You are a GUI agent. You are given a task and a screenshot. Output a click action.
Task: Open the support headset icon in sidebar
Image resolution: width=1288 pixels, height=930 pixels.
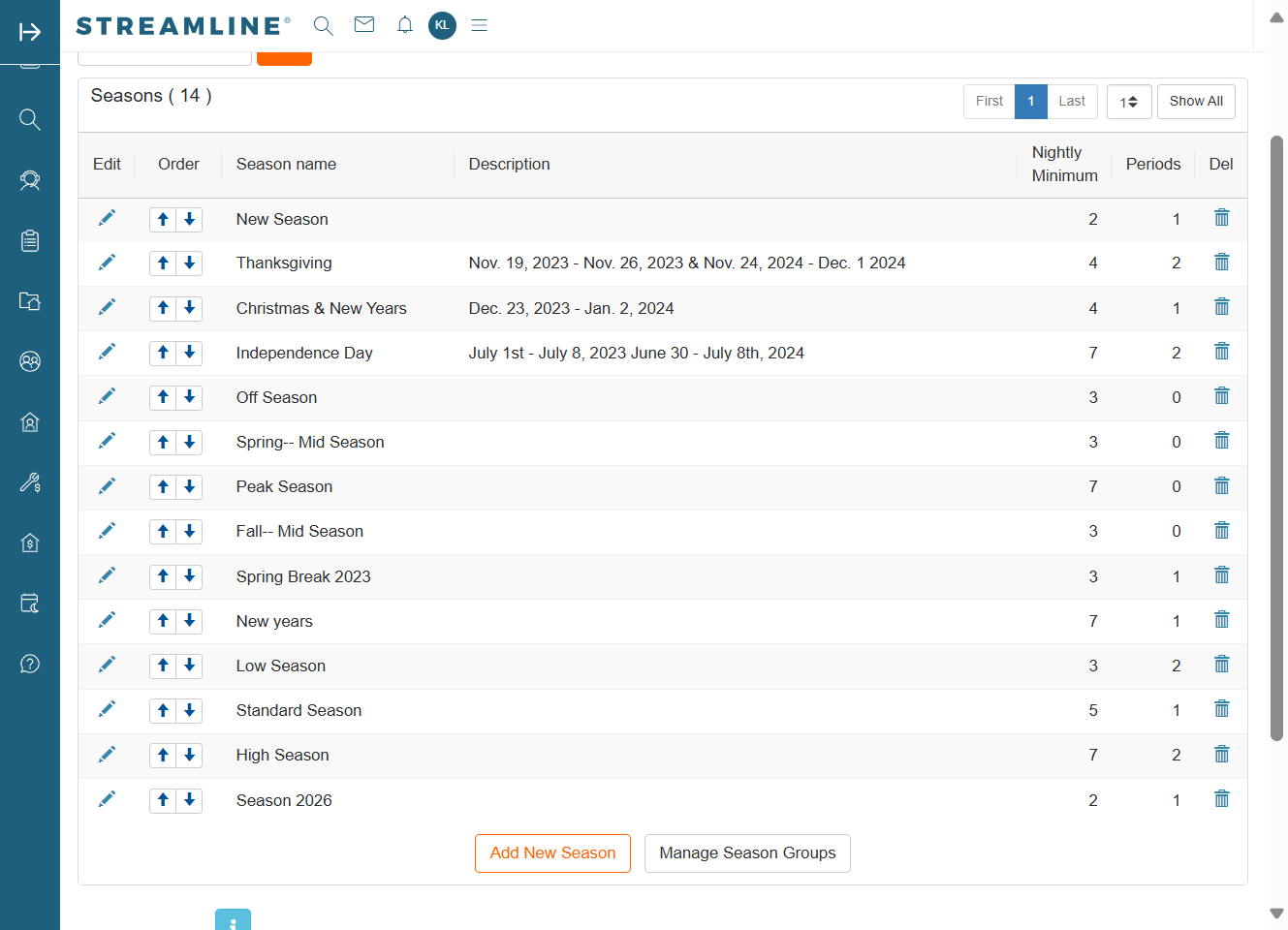[x=30, y=180]
